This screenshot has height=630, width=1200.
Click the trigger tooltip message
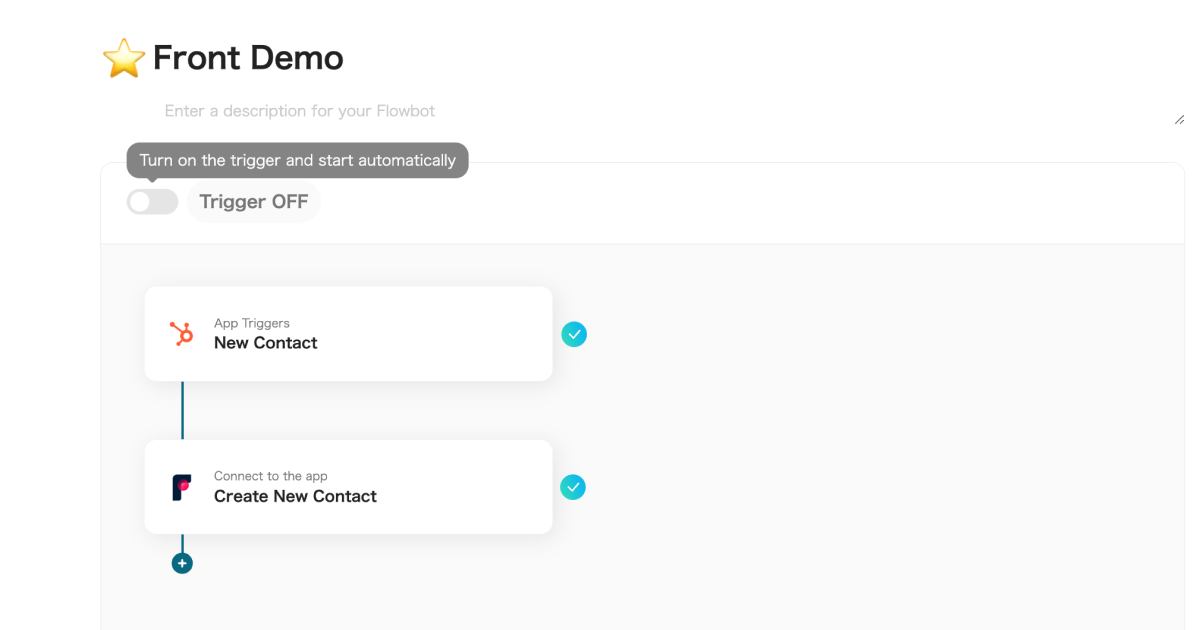tap(297, 160)
